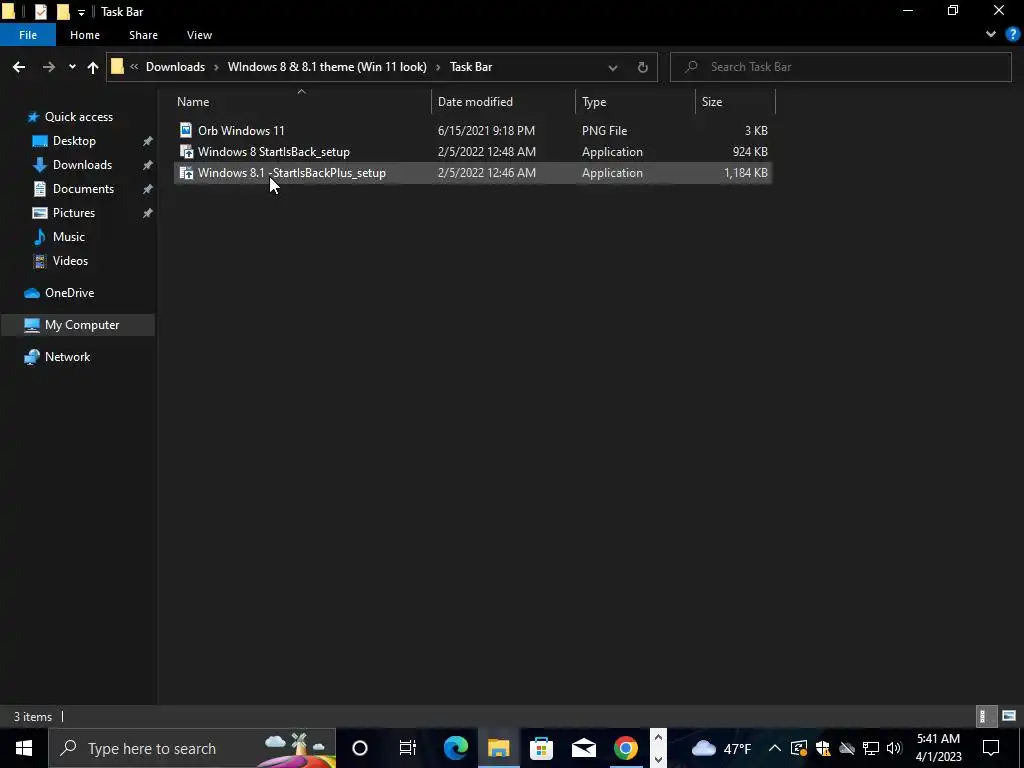This screenshot has height=768, width=1024.
Task: Open Help question mark icon
Action: pos(1013,35)
